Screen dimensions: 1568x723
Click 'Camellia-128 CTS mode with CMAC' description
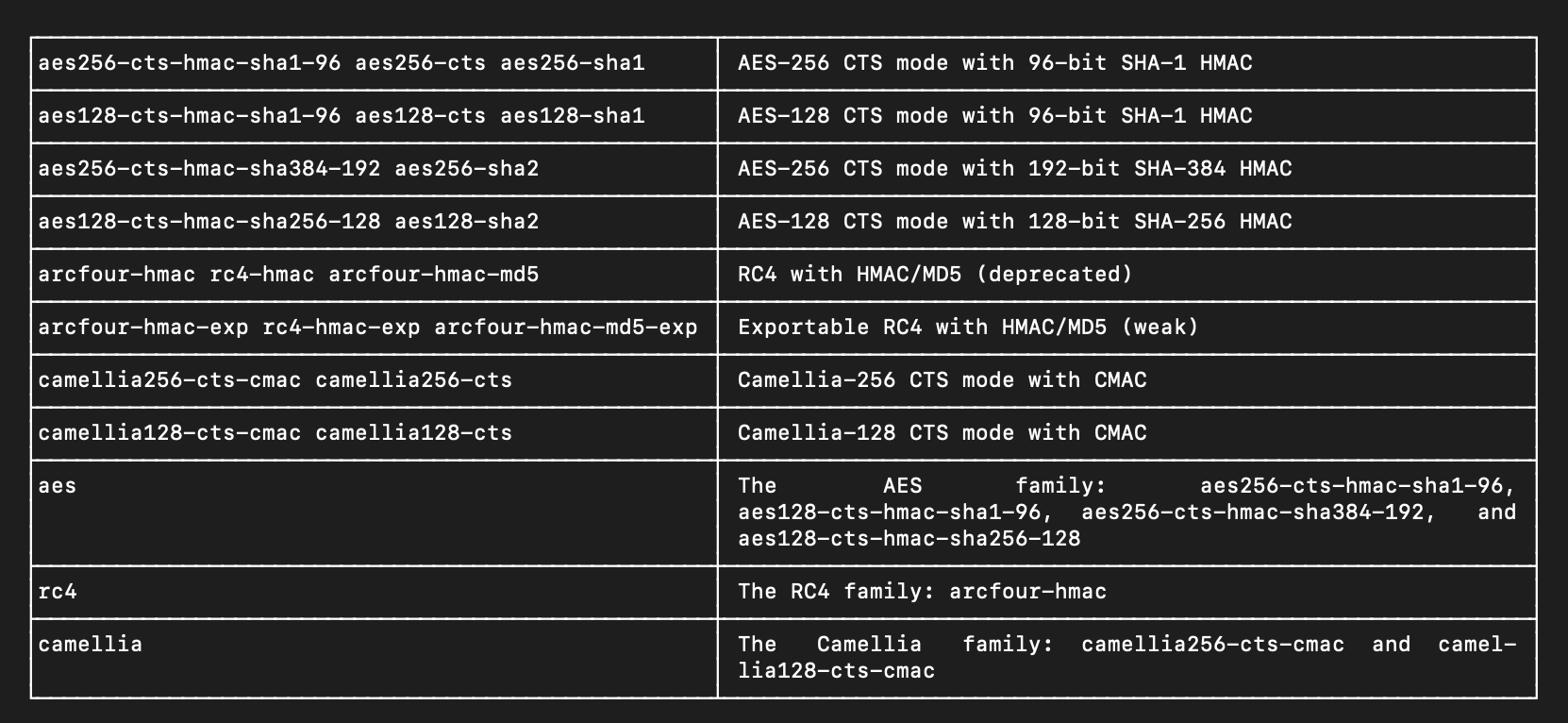(942, 433)
